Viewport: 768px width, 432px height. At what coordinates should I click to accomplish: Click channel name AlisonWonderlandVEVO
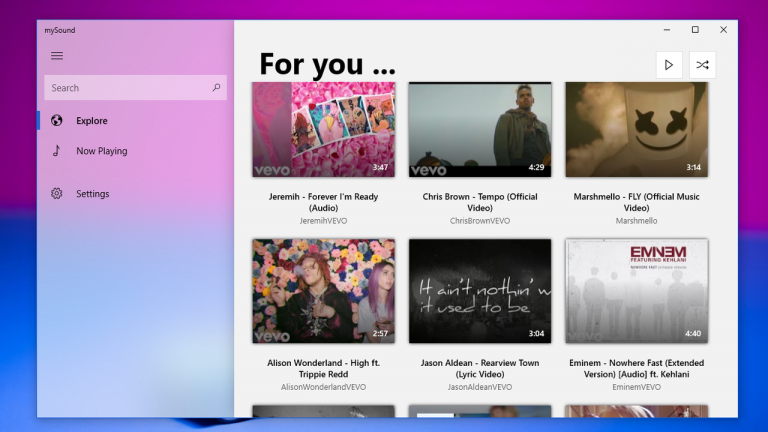[x=323, y=387]
